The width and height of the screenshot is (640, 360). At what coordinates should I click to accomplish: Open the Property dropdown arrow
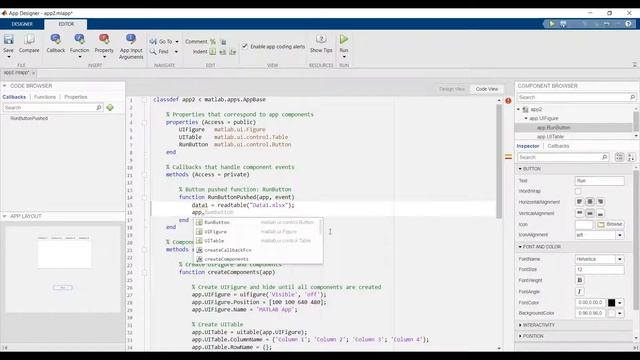click(104, 57)
